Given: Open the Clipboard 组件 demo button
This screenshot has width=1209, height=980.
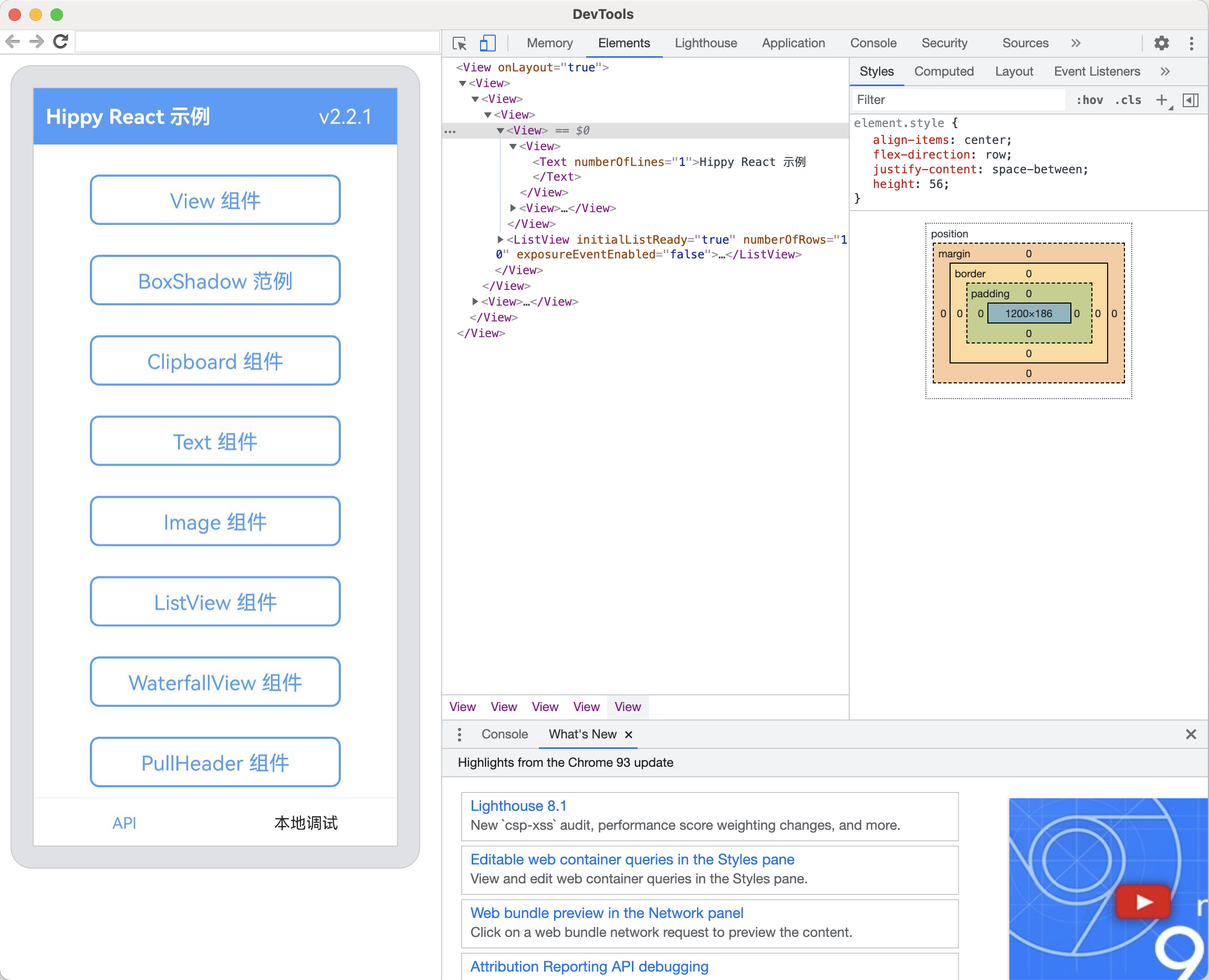Looking at the screenshot, I should click(215, 361).
